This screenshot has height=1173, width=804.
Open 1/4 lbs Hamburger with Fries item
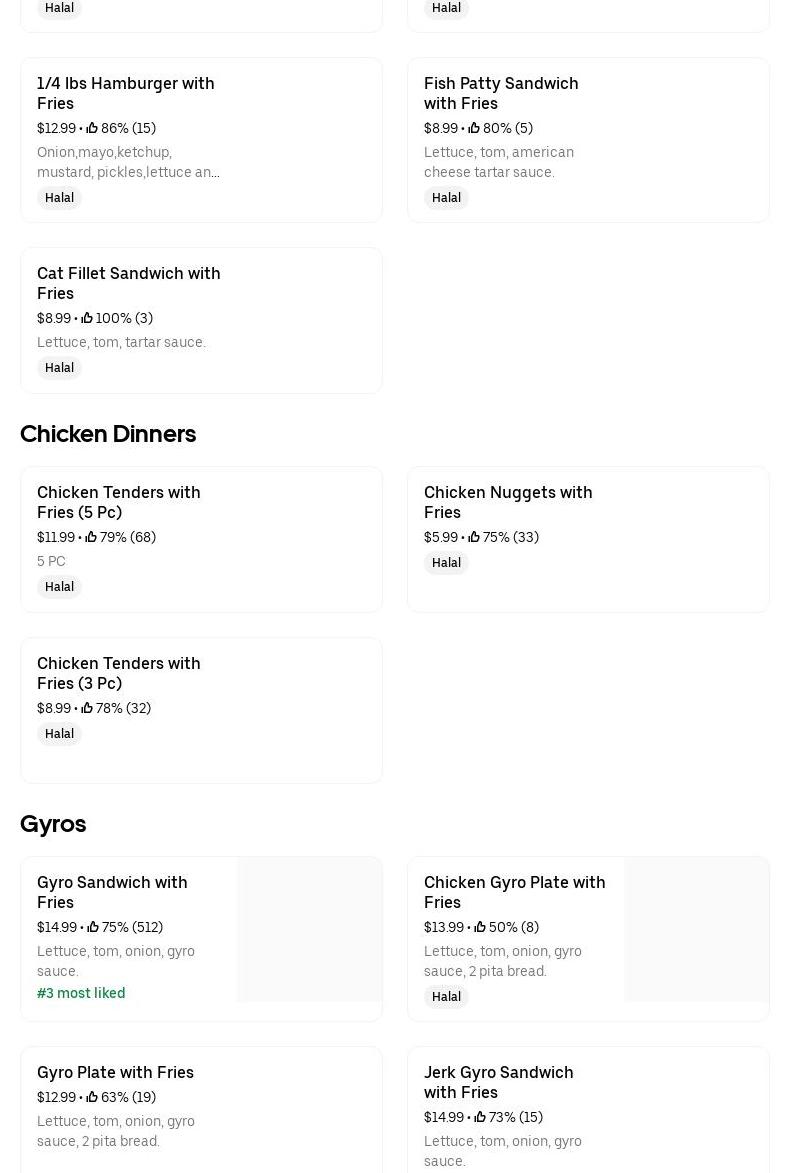click(x=126, y=93)
